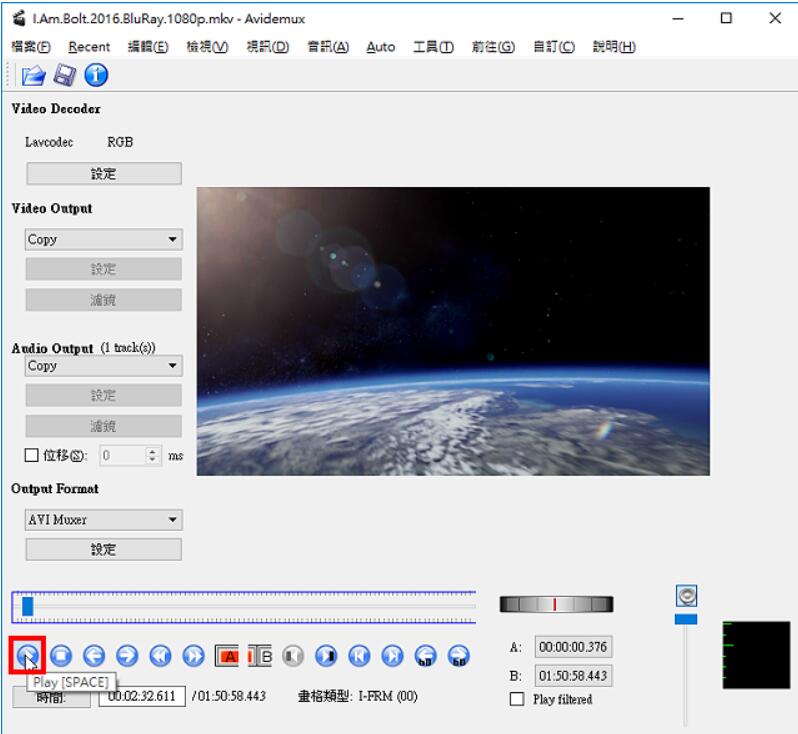The width and height of the screenshot is (798, 734).
Task: Click the speaker icon above volume slider
Action: pos(686,596)
